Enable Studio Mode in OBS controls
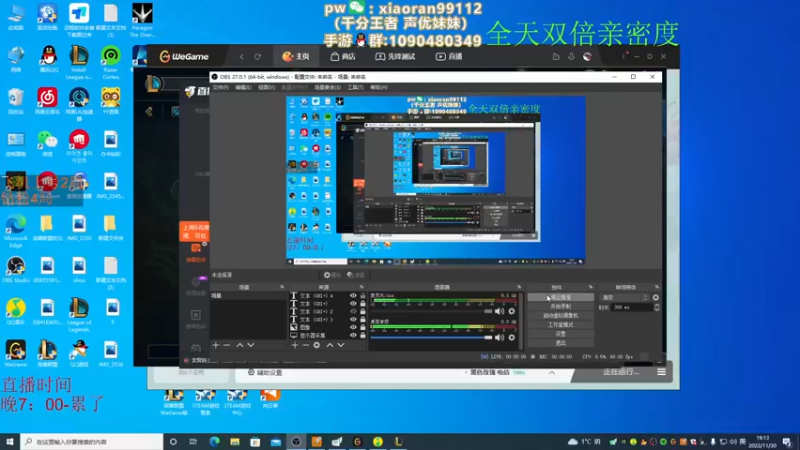Image resolution: width=800 pixels, height=450 pixels. (561, 325)
